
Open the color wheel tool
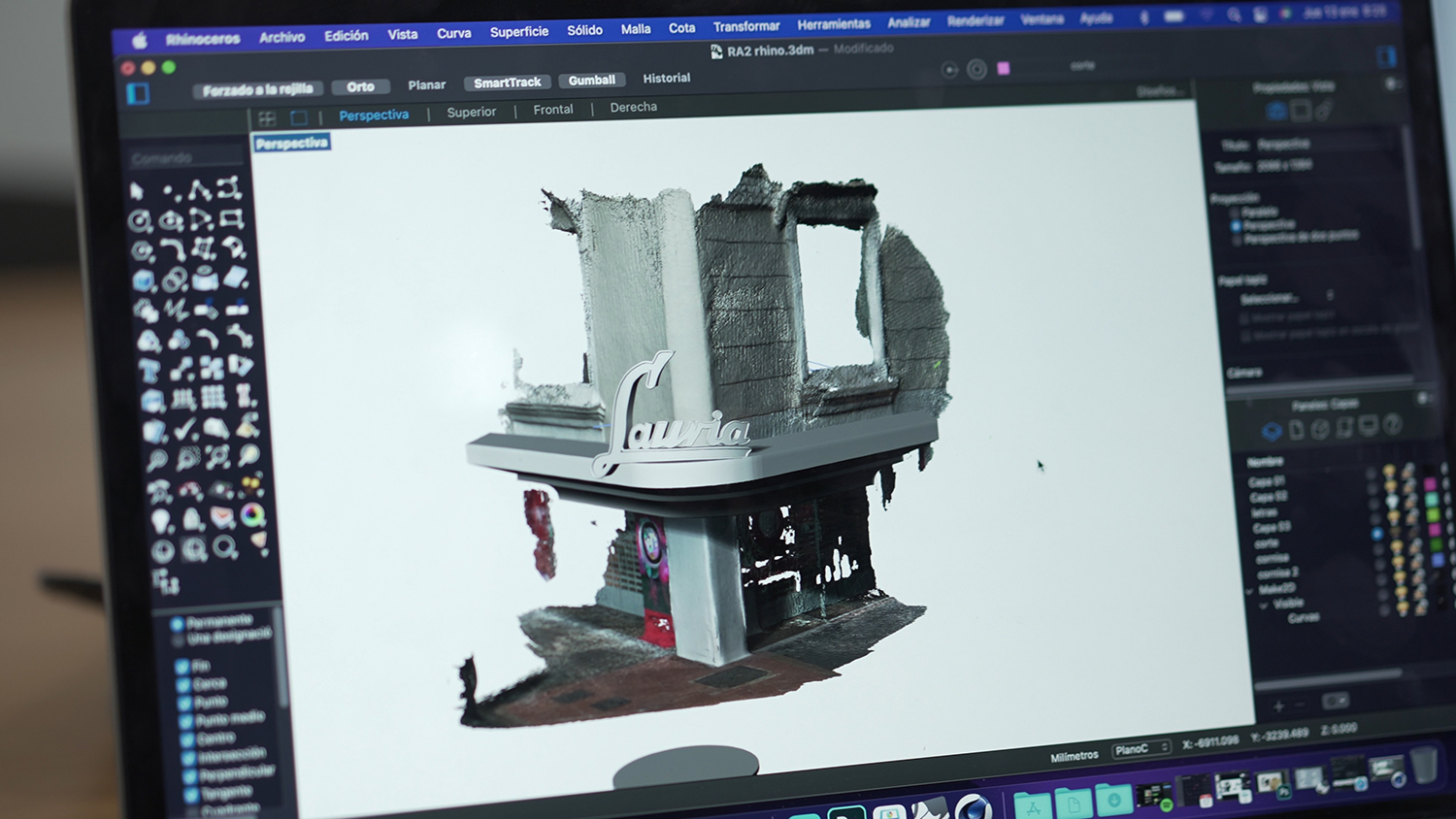click(x=252, y=515)
